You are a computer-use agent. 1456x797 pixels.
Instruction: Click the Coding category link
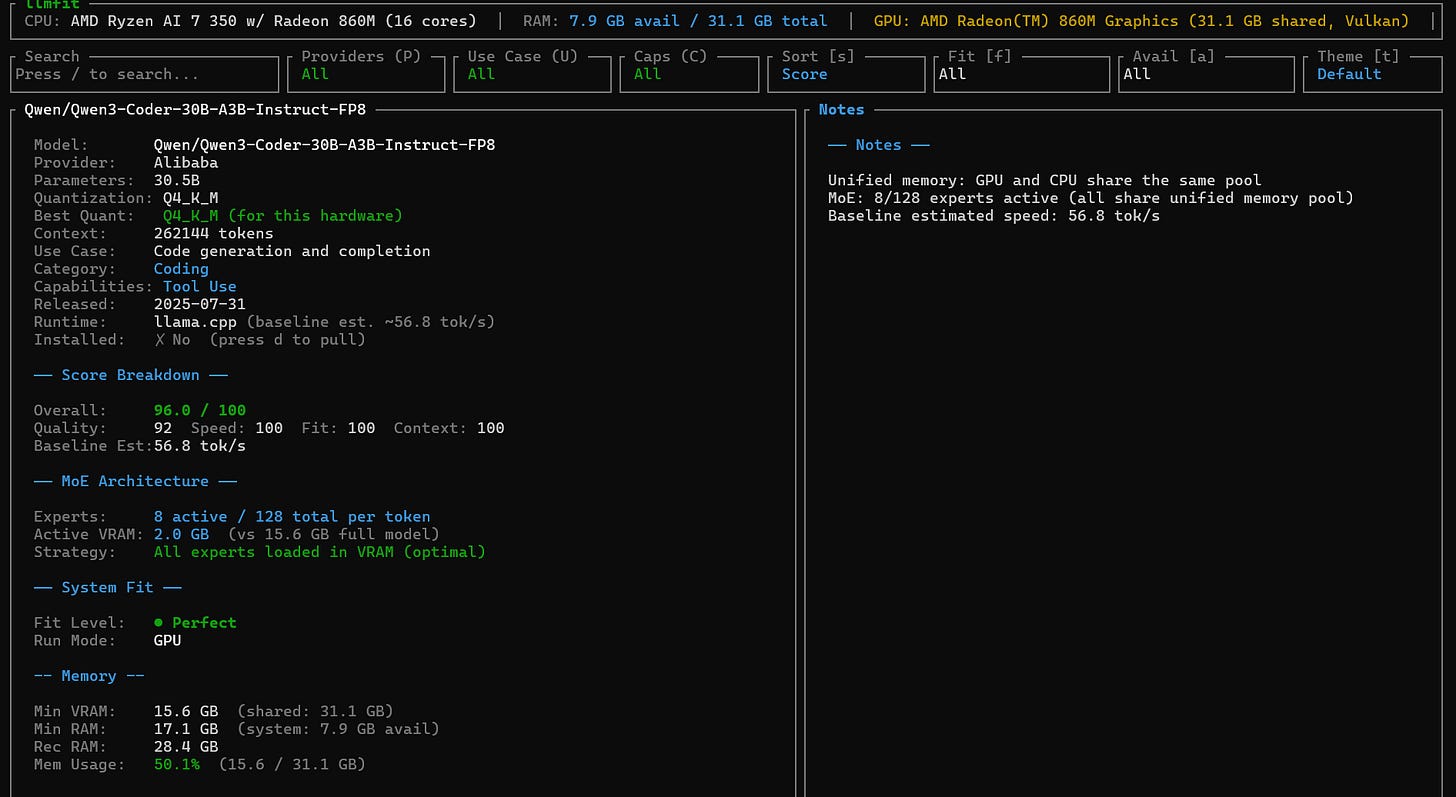(181, 269)
